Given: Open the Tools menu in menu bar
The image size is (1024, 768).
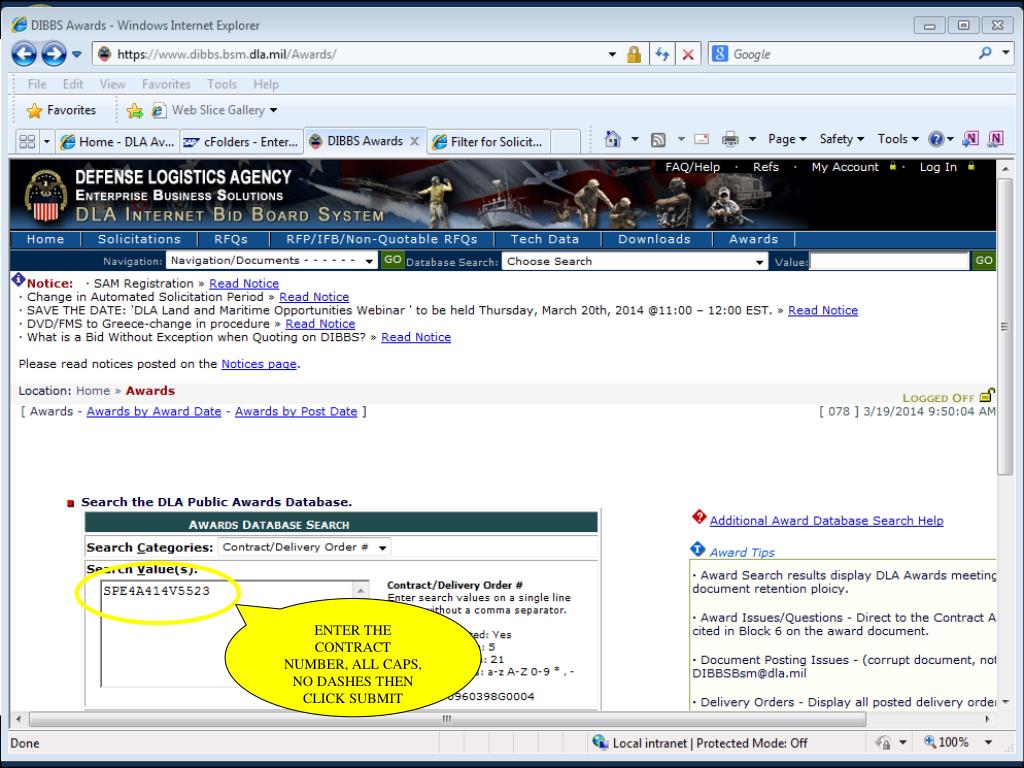Looking at the screenshot, I should pos(221,84).
